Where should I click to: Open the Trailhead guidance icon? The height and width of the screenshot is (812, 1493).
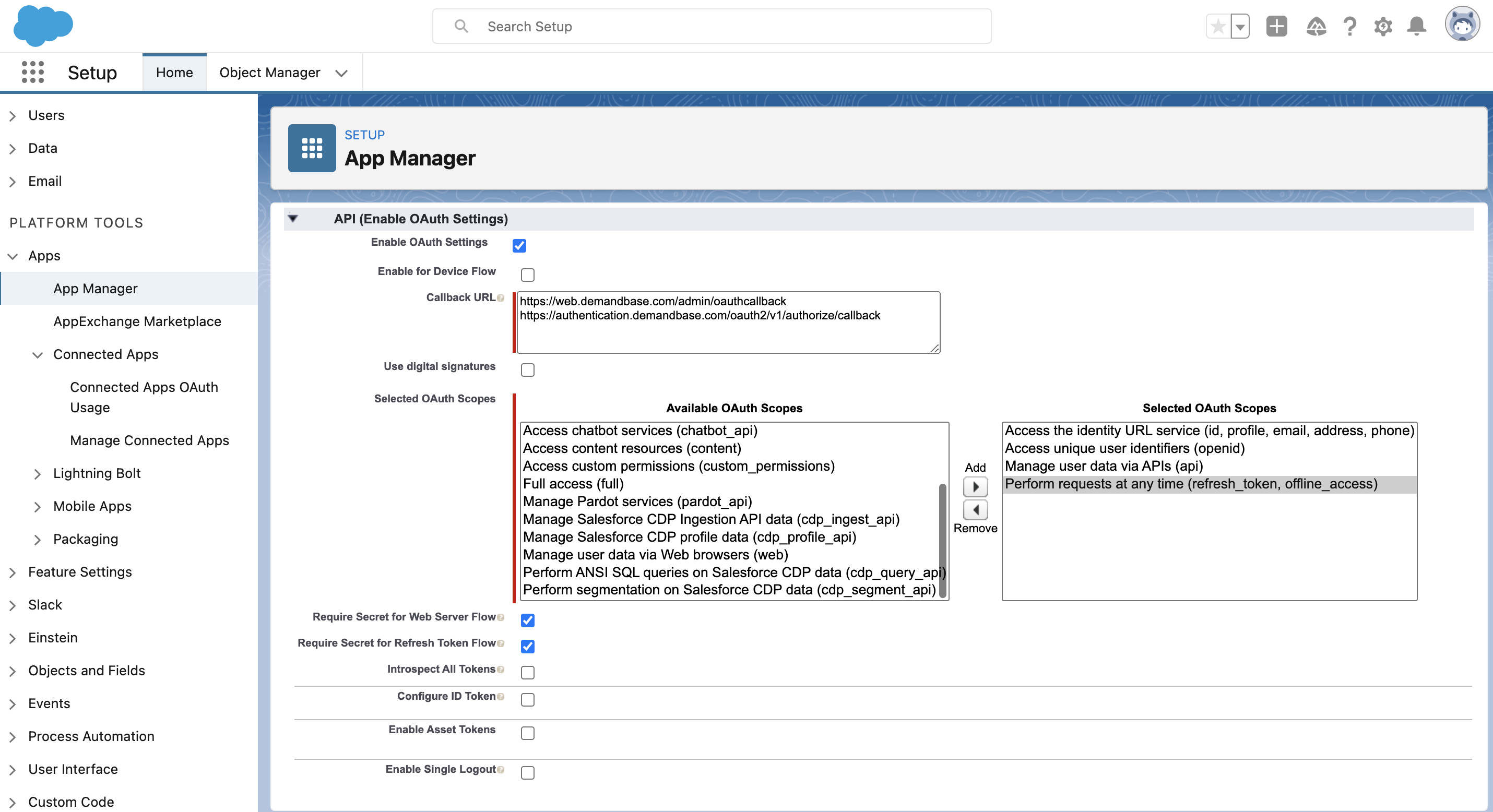(1316, 27)
